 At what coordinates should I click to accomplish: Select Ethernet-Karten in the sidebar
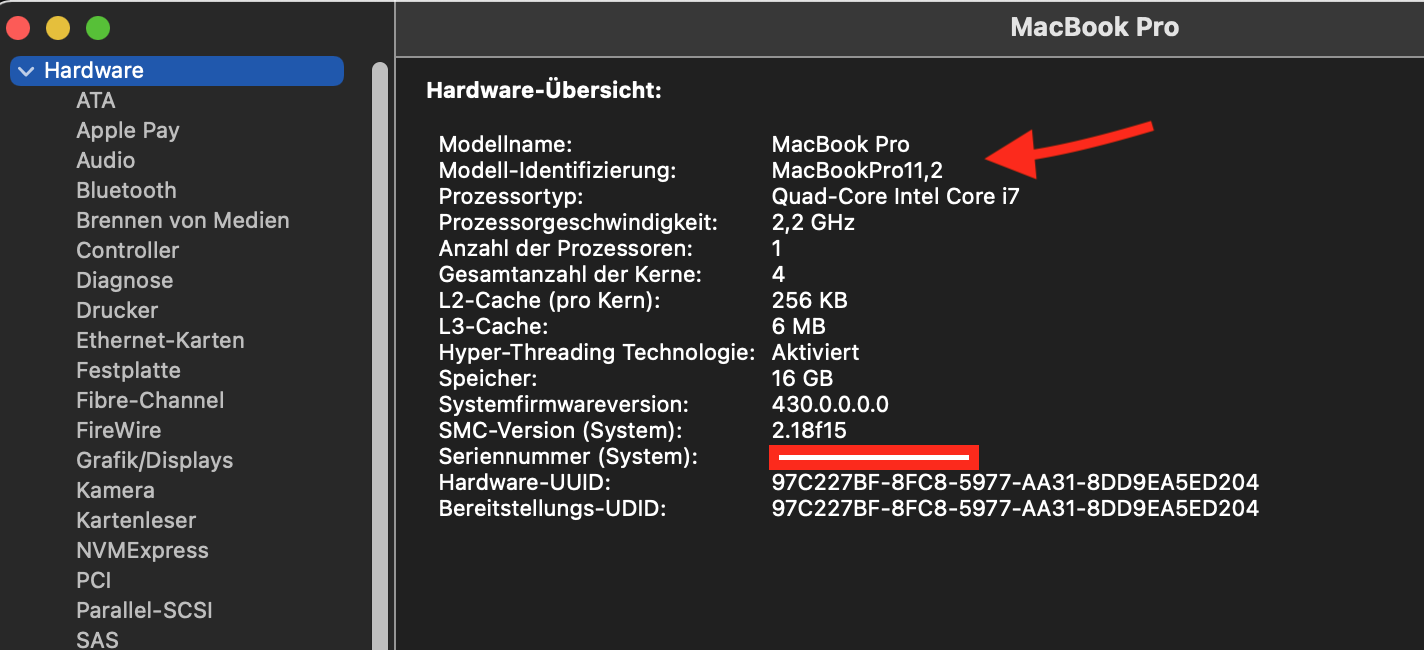point(160,341)
